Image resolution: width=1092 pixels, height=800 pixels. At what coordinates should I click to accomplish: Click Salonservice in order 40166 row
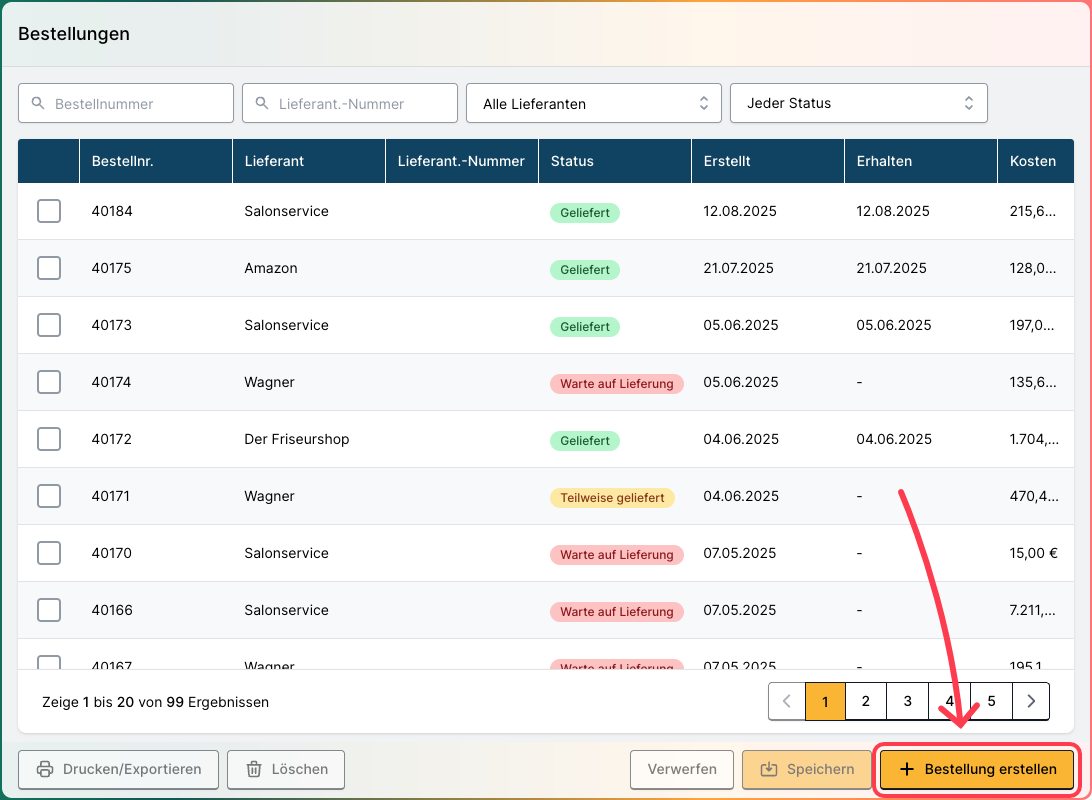pos(286,611)
